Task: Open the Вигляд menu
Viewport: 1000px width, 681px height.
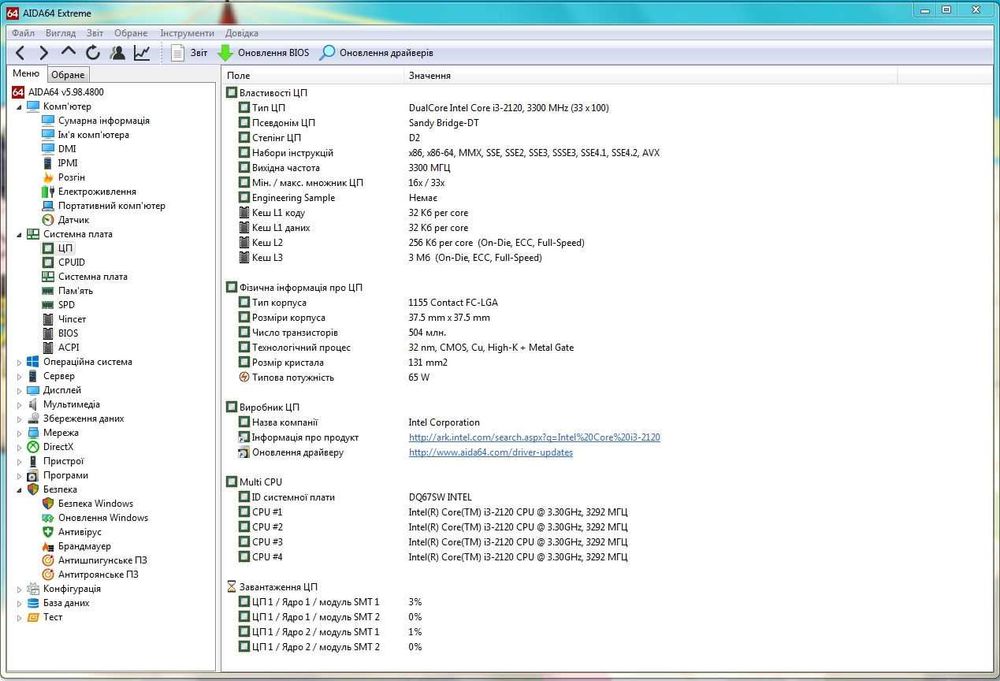Action: coord(61,33)
